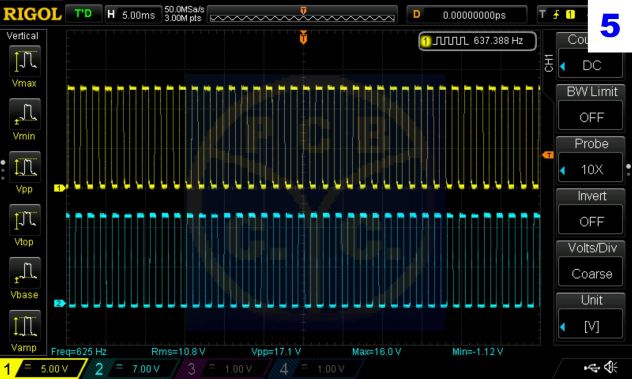Click the Freq=625 Hz measurement
The height and width of the screenshot is (379, 632).
(x=79, y=351)
